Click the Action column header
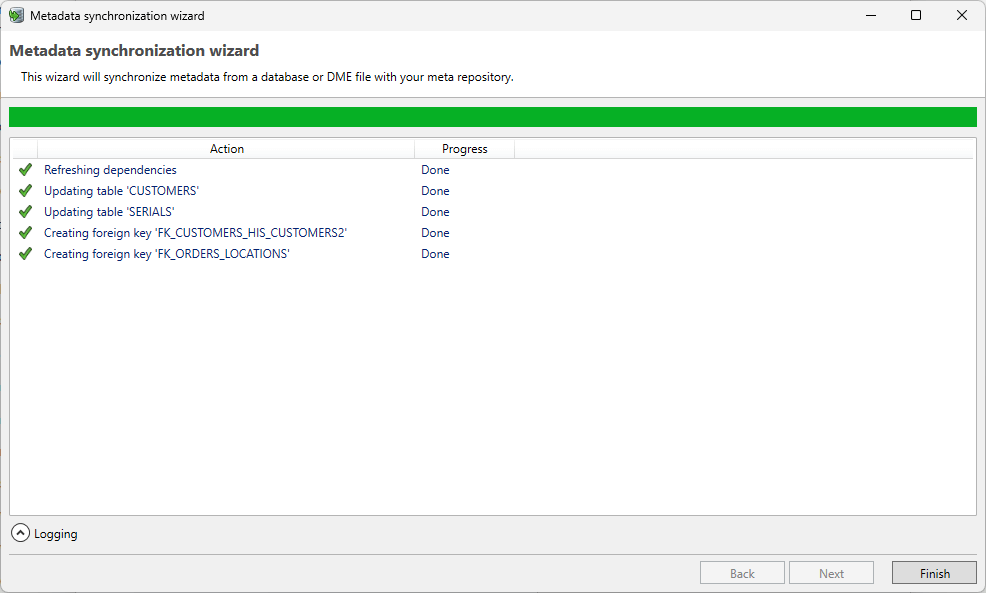This screenshot has width=986, height=593. [226, 148]
